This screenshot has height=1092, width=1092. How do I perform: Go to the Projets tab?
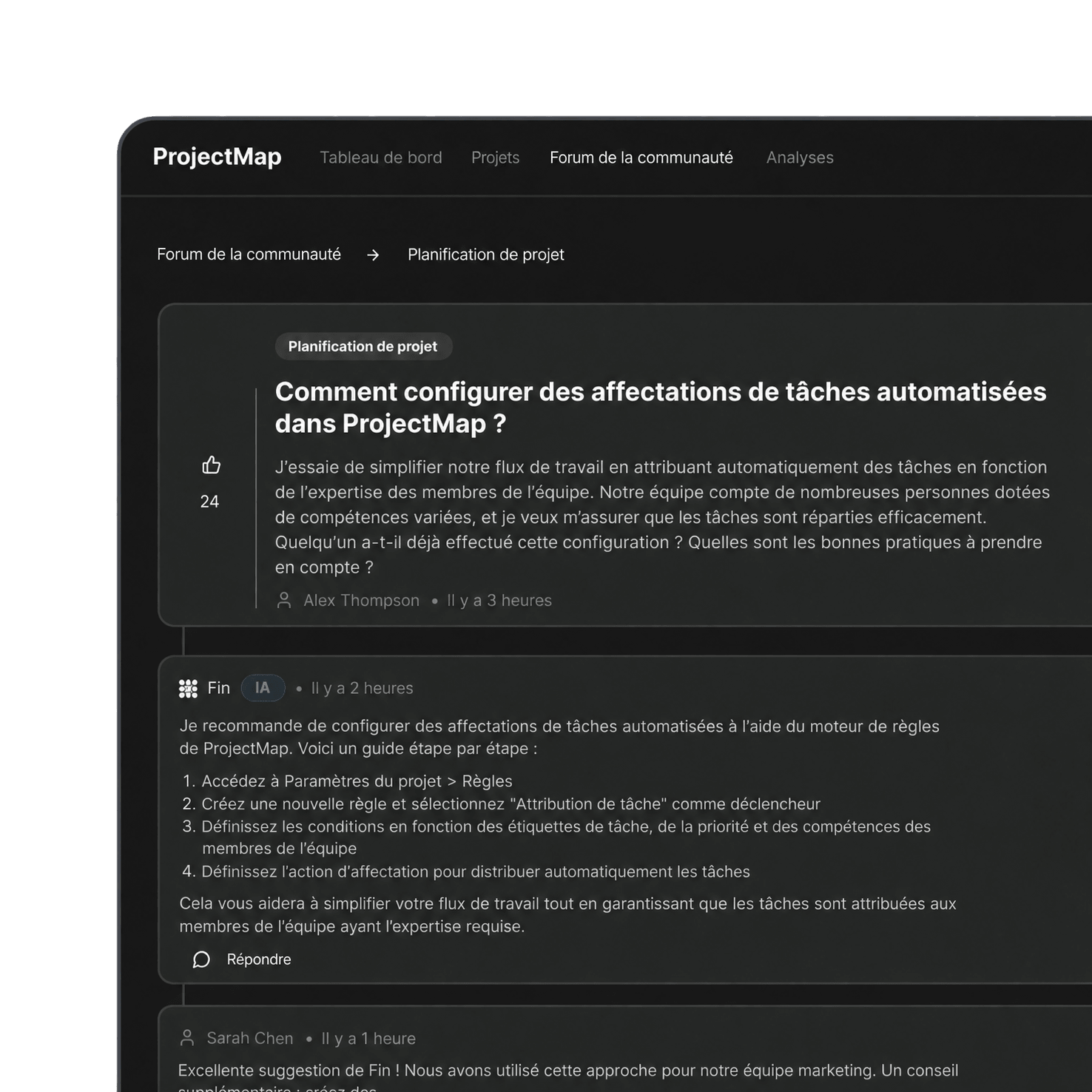[x=496, y=158]
